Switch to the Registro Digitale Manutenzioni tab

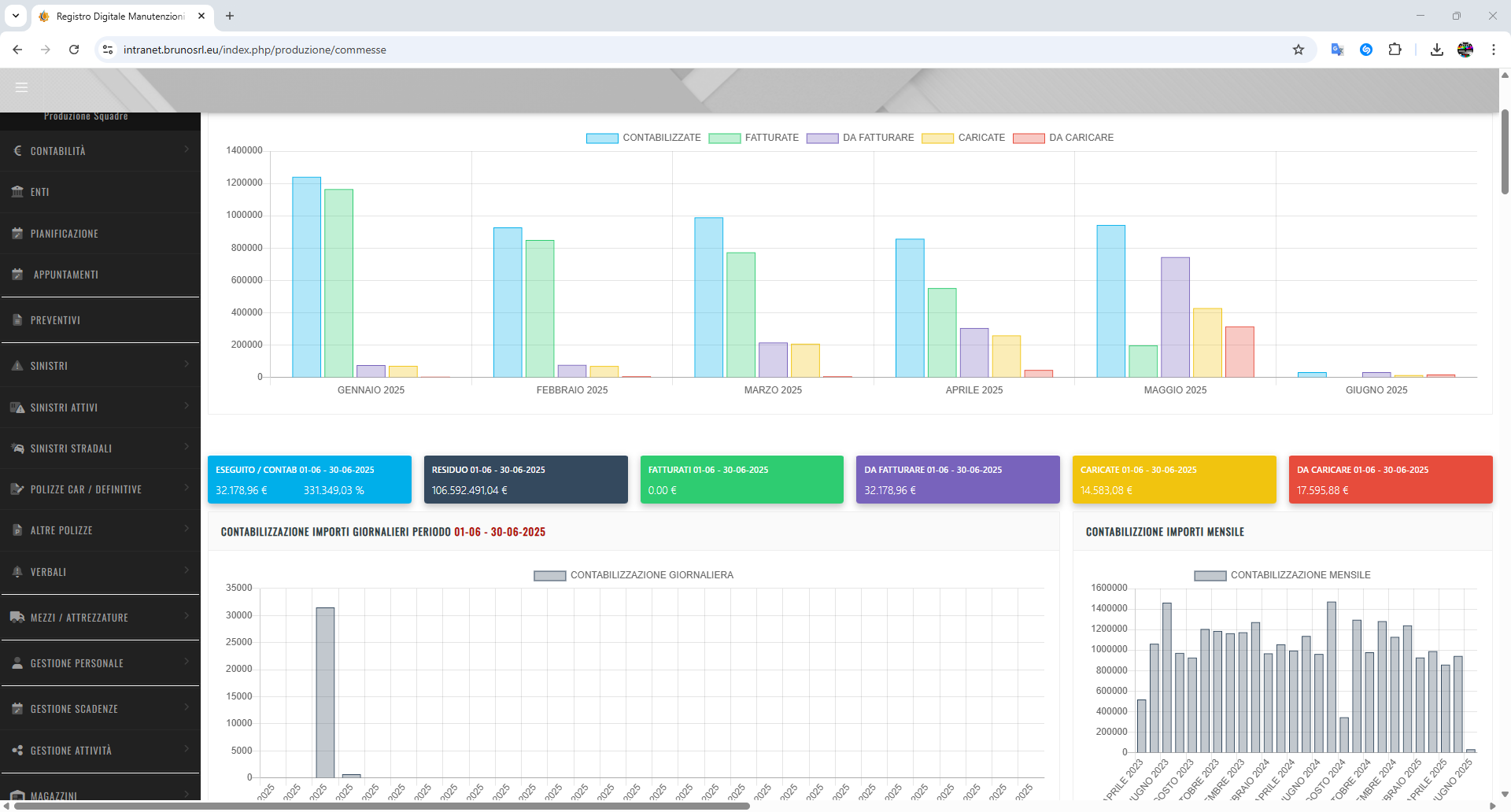(x=118, y=16)
